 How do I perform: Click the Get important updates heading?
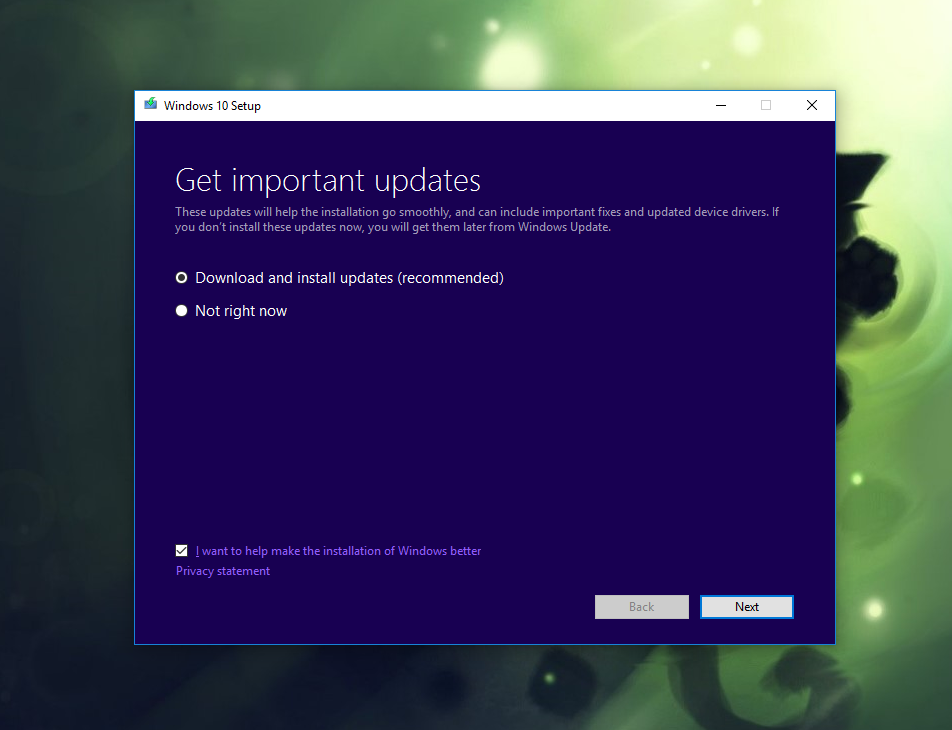[328, 181]
